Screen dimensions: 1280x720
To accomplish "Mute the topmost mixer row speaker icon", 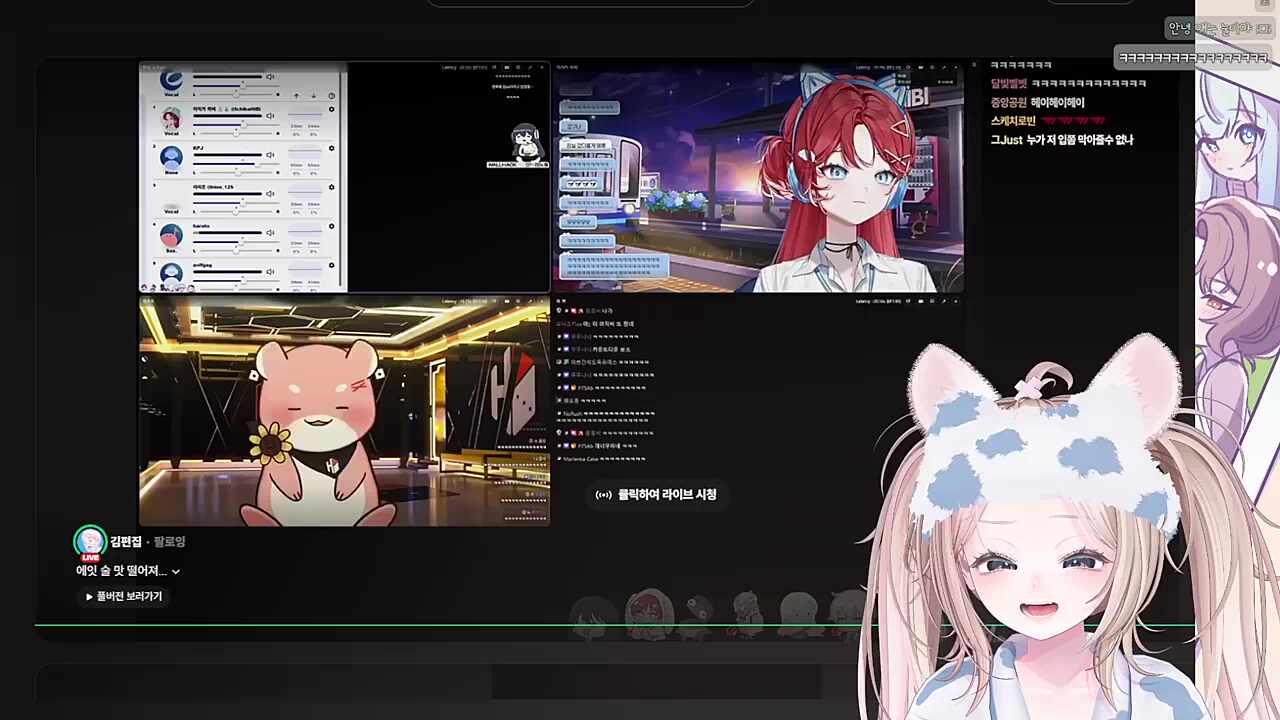I will click(x=270, y=77).
